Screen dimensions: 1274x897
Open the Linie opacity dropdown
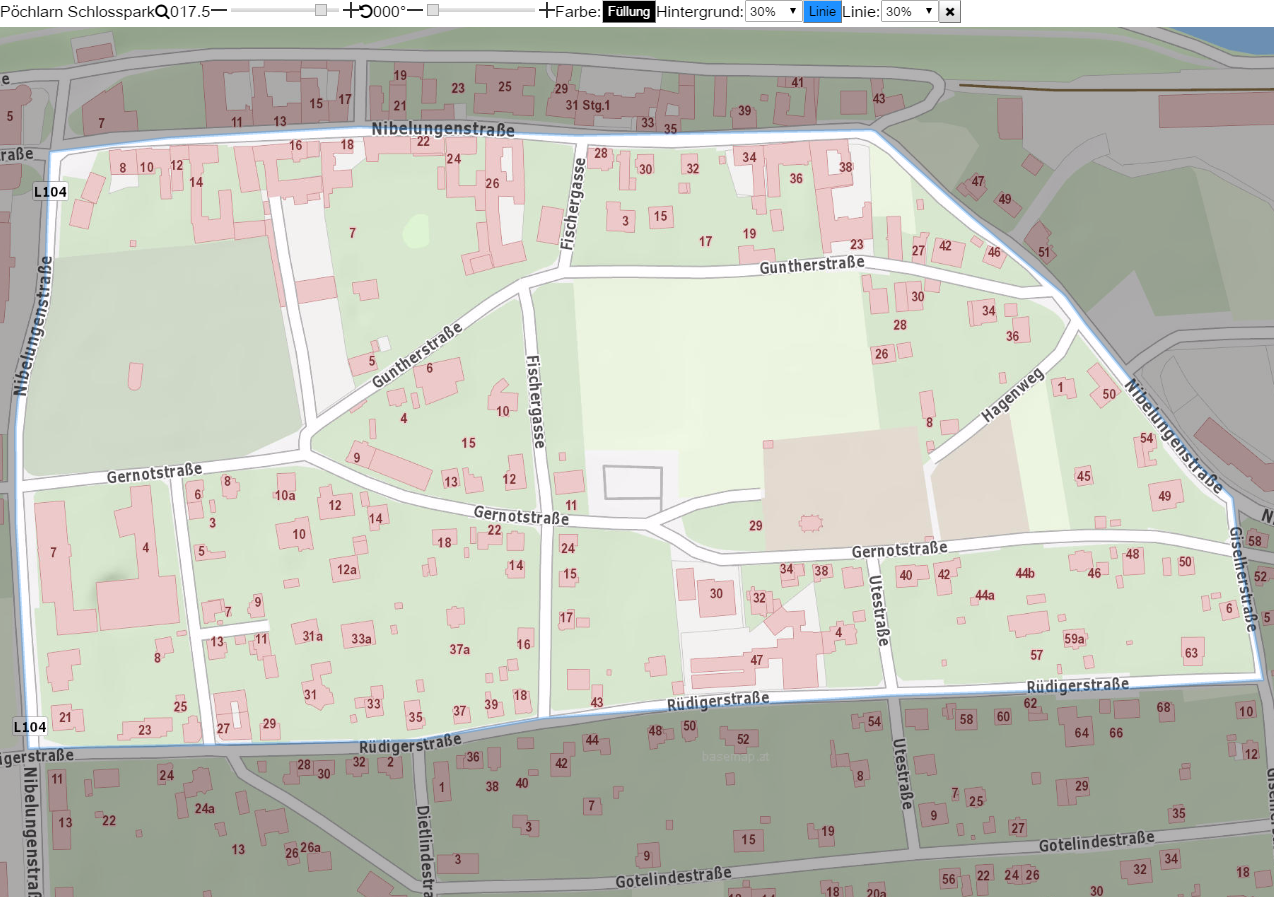tap(910, 12)
